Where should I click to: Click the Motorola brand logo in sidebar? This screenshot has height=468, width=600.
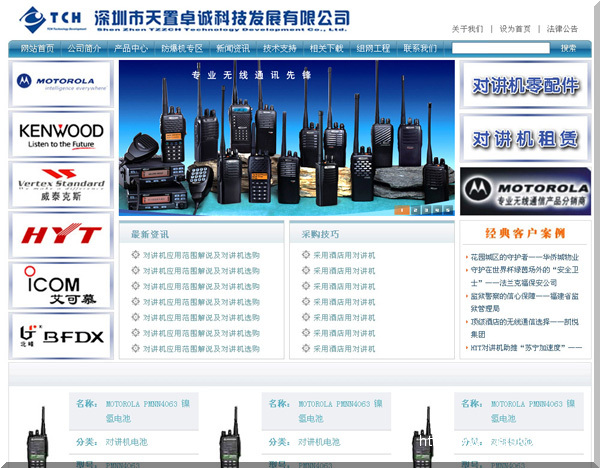pyautogui.click(x=63, y=83)
